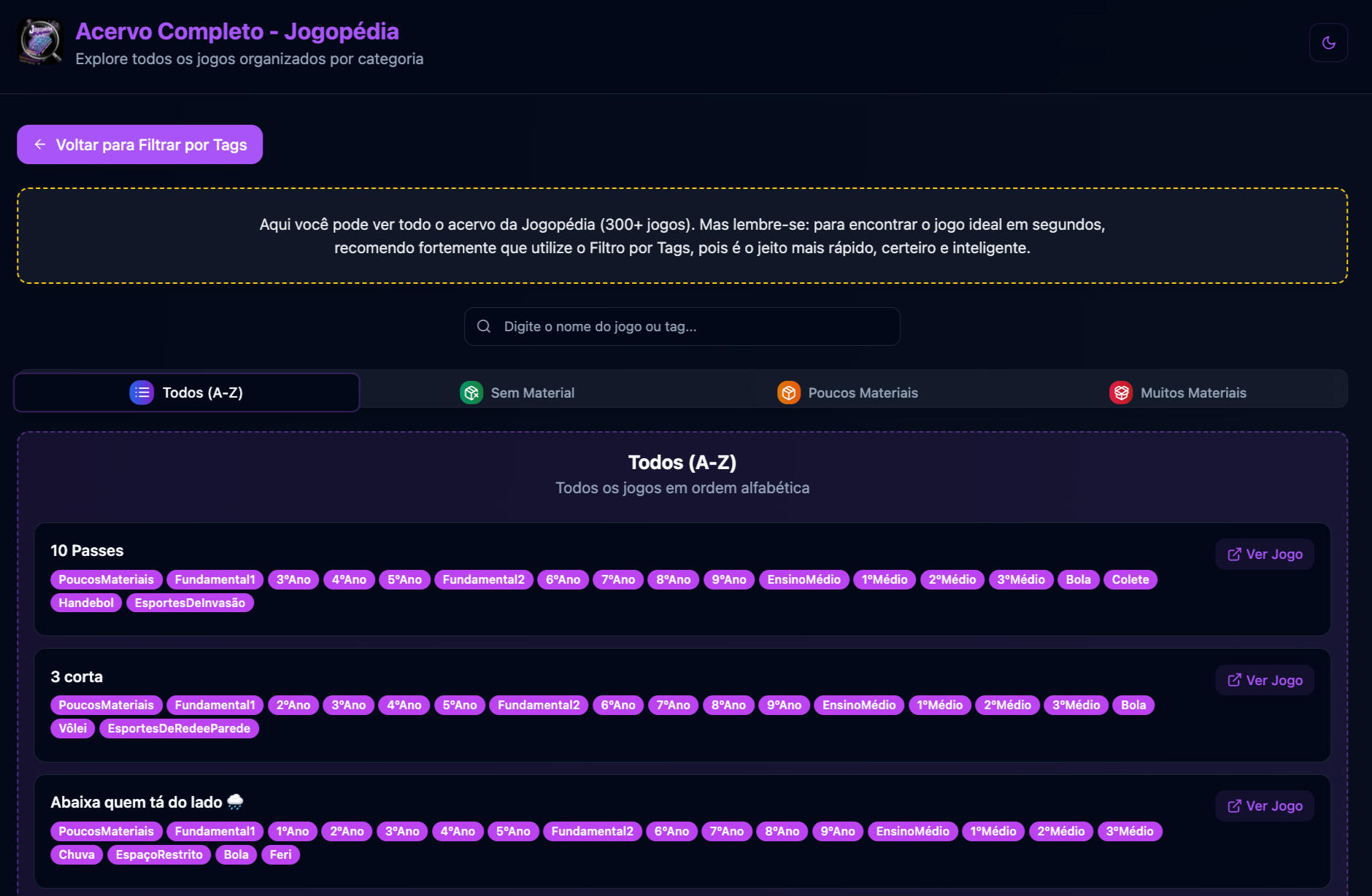Click the green Sem Material box icon
Image resolution: width=1372 pixels, height=896 pixels.
tap(471, 393)
